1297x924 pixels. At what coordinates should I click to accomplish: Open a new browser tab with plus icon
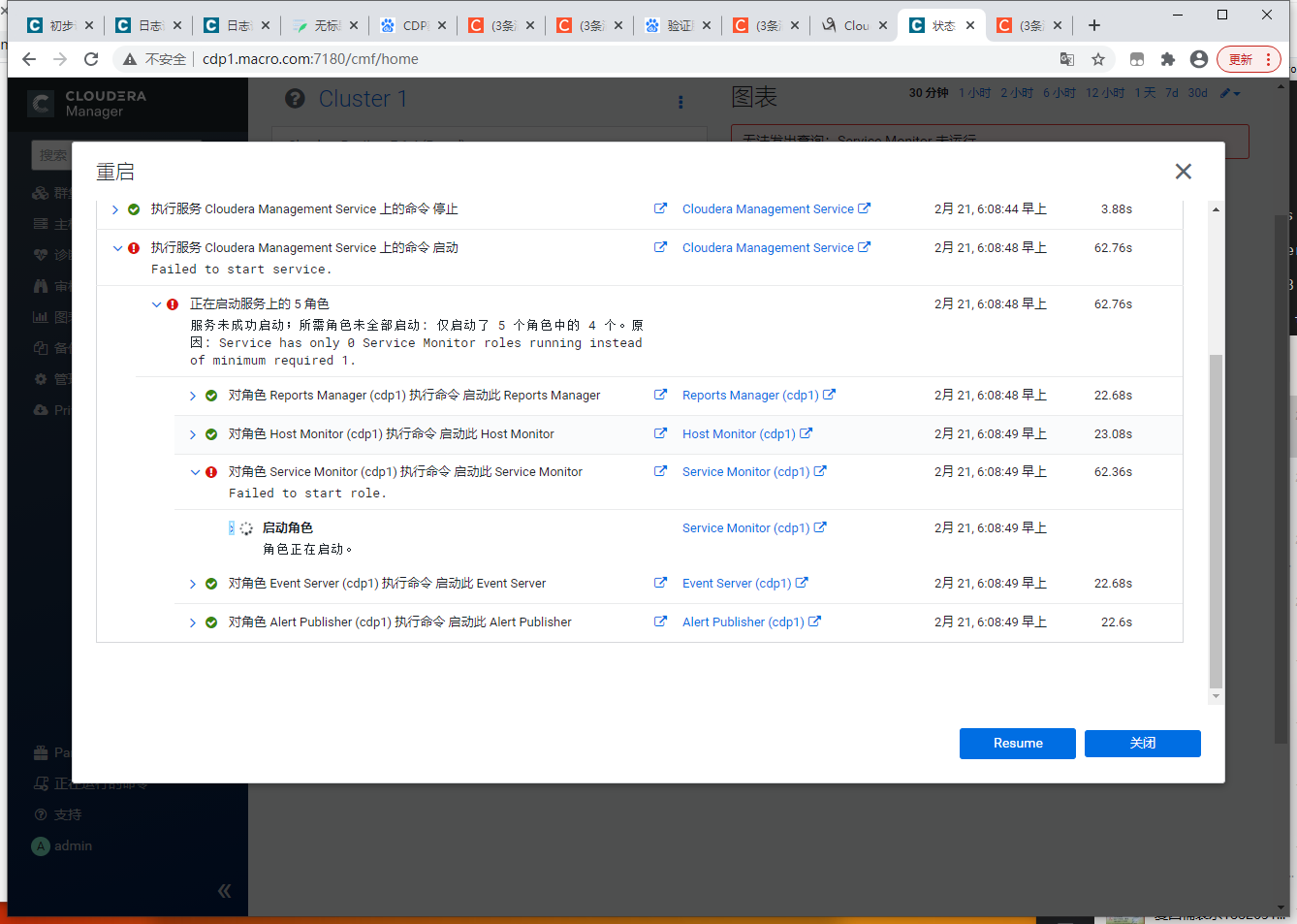1094,25
